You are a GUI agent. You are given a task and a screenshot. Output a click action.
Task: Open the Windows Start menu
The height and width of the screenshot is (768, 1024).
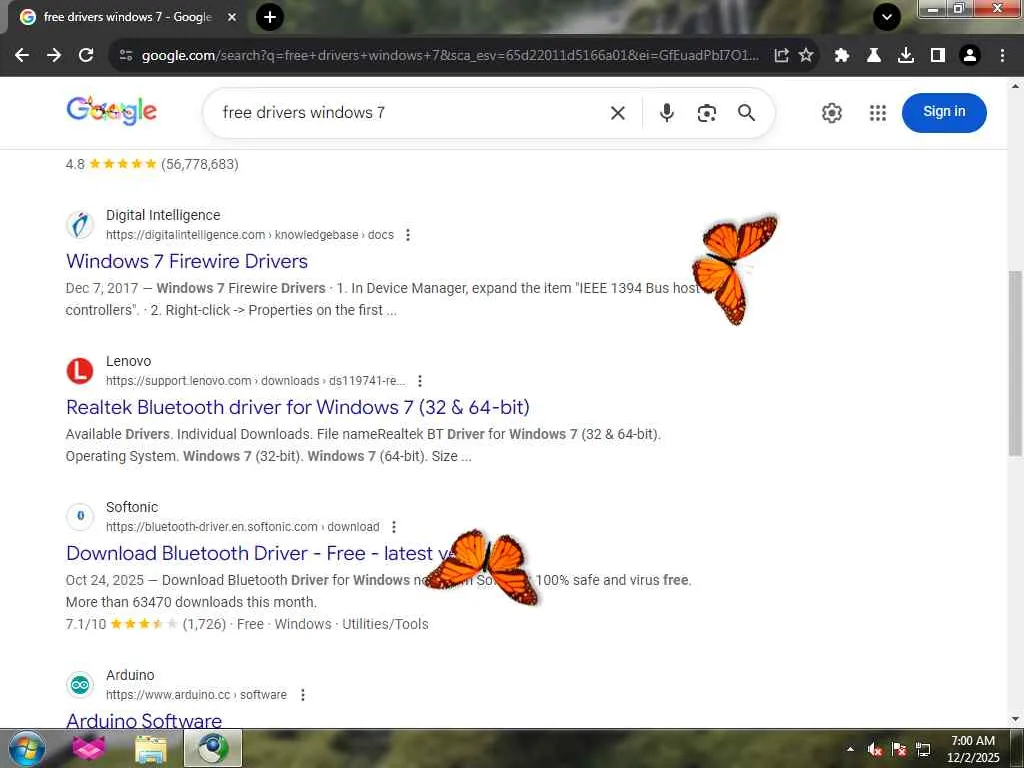26,748
